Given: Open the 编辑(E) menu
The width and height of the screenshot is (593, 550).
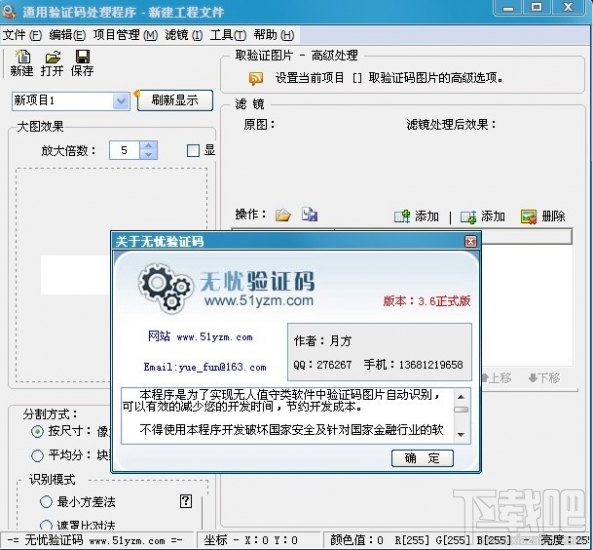Looking at the screenshot, I should click(x=67, y=35).
